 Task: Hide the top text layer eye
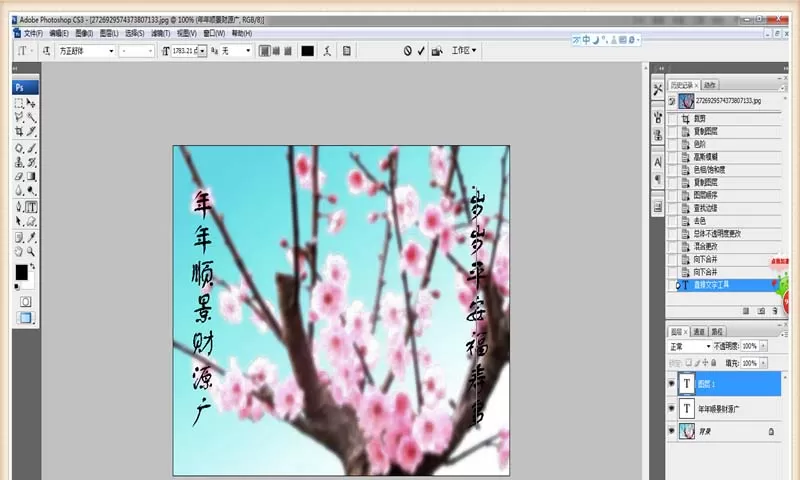[671, 384]
